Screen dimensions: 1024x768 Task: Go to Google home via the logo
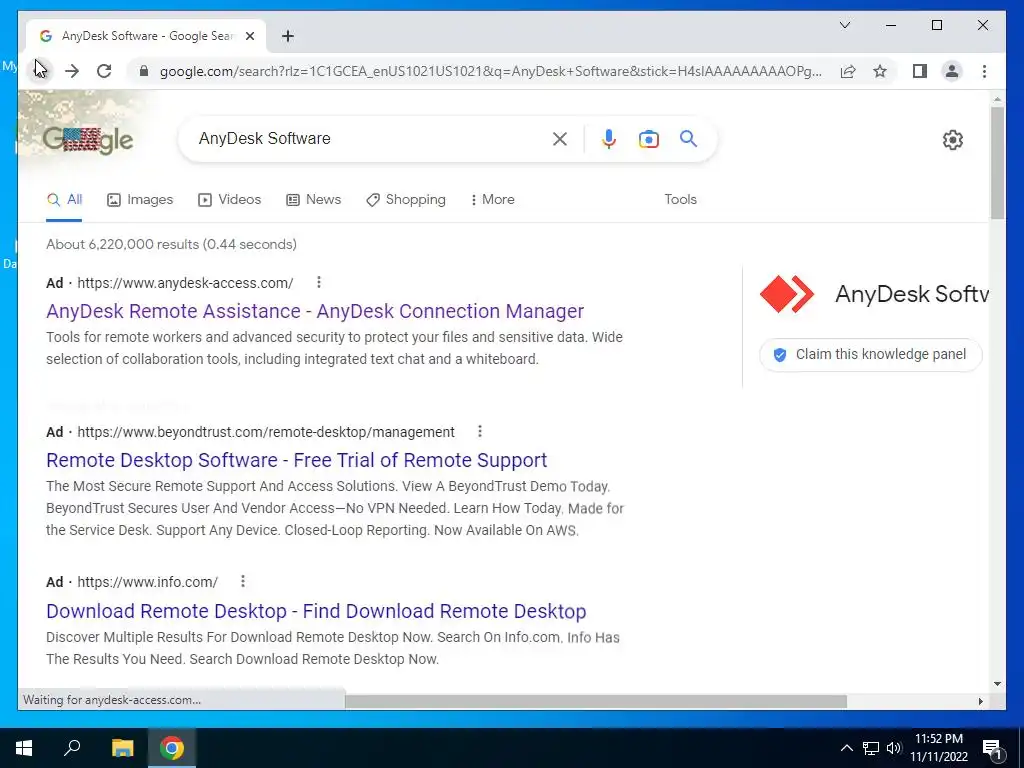(x=88, y=139)
